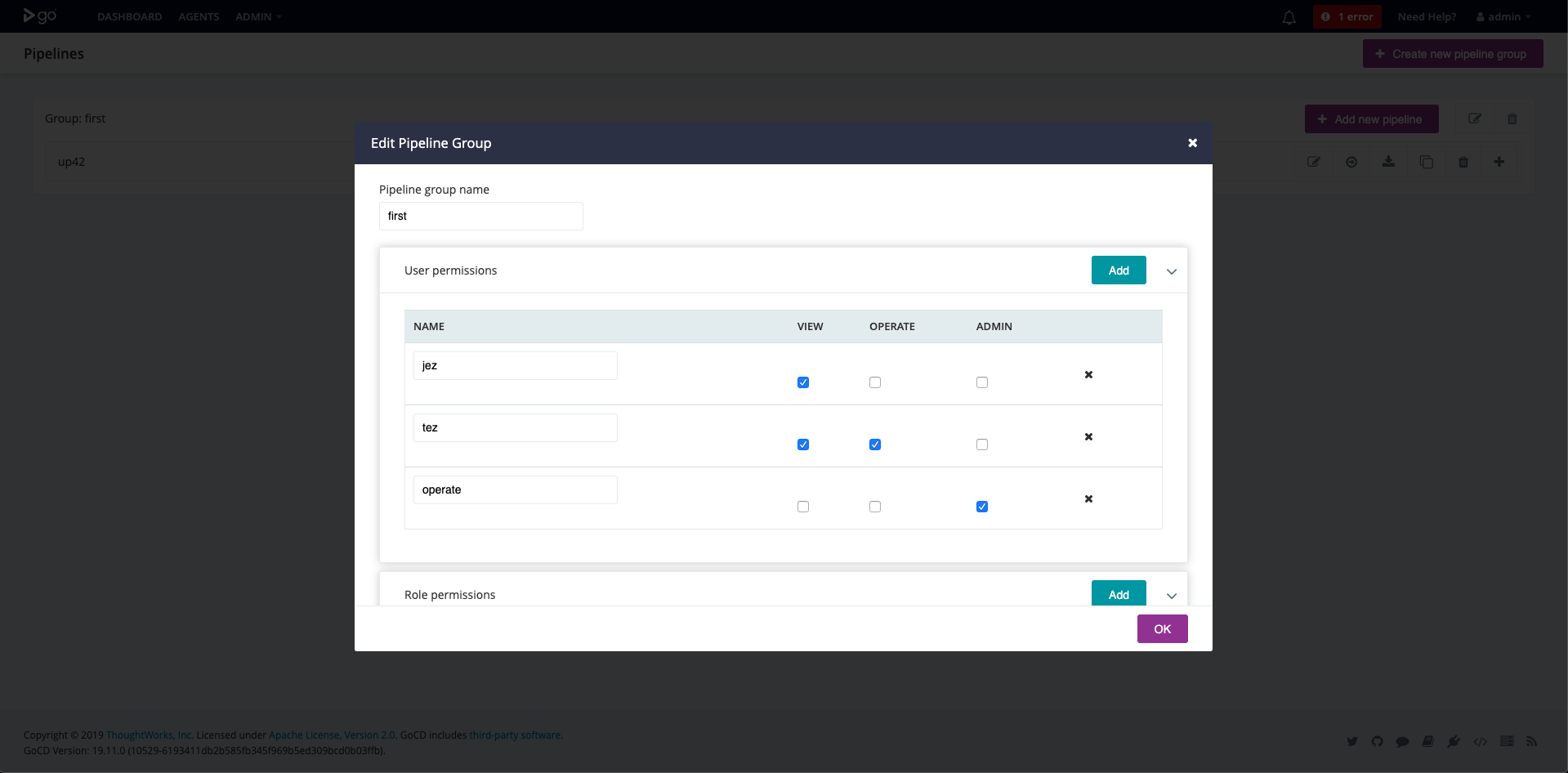Toggle Admin permission for tez
The image size is (1568, 773).
pyautogui.click(x=982, y=445)
